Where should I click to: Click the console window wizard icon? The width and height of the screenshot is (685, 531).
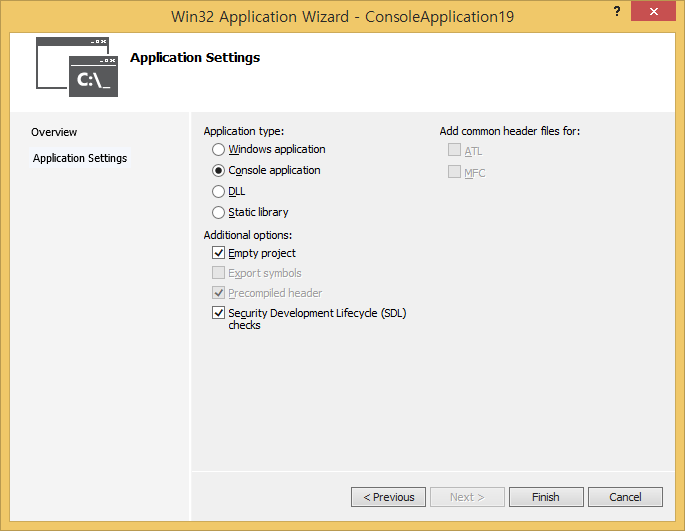[77, 67]
